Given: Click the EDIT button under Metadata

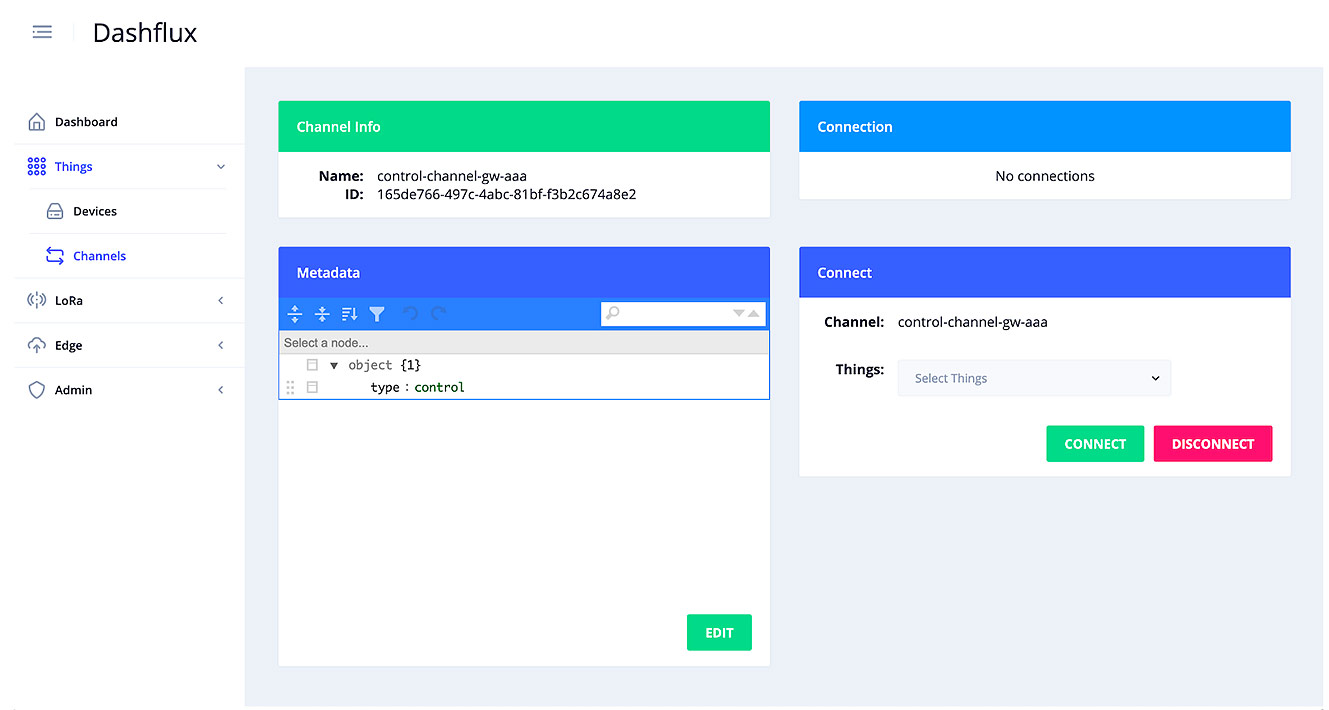Looking at the screenshot, I should point(719,633).
